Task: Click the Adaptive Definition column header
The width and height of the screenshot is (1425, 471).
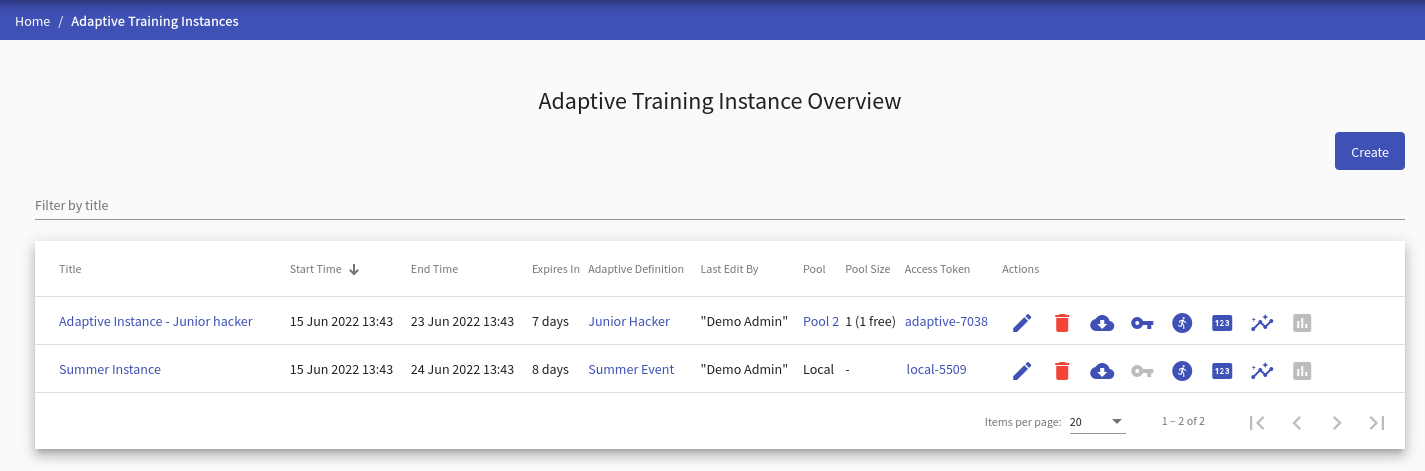Action: pyautogui.click(x=636, y=269)
